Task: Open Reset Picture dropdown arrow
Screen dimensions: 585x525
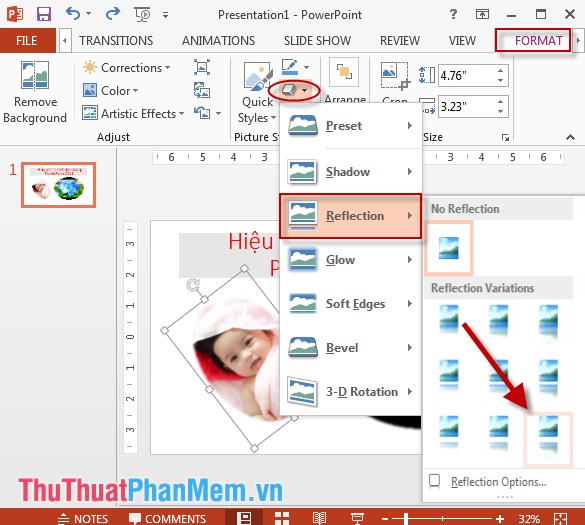Action: click(x=219, y=113)
